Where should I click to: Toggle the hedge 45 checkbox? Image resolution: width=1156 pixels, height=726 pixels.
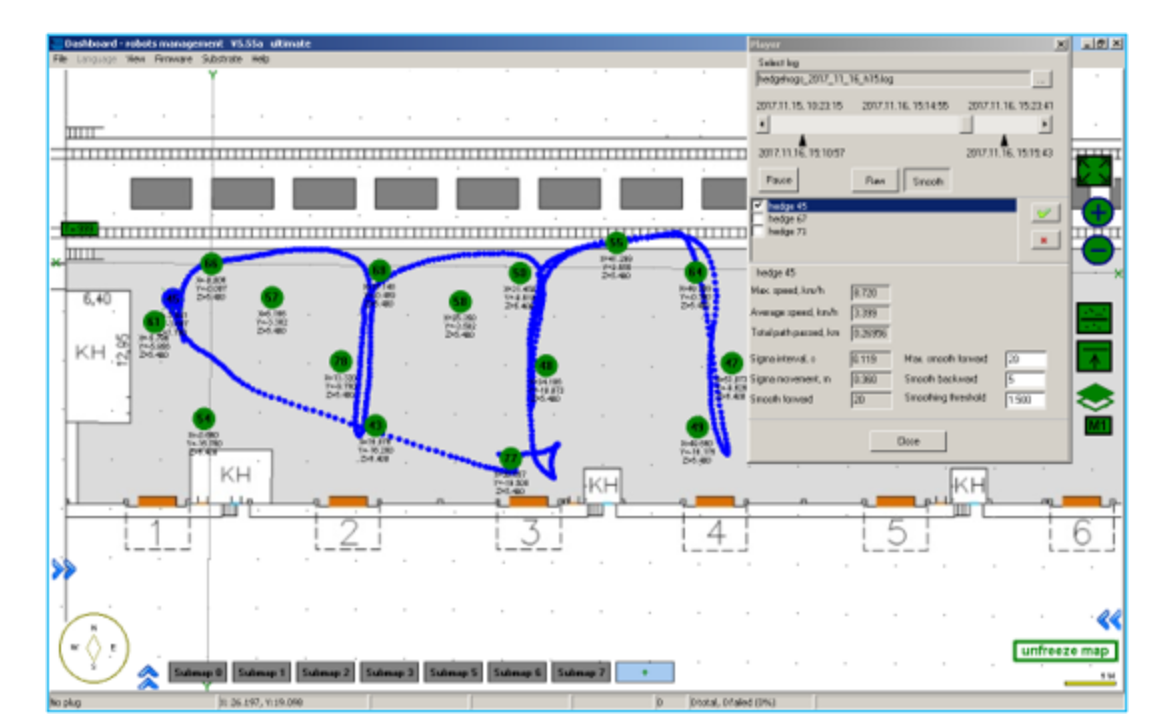(x=759, y=205)
